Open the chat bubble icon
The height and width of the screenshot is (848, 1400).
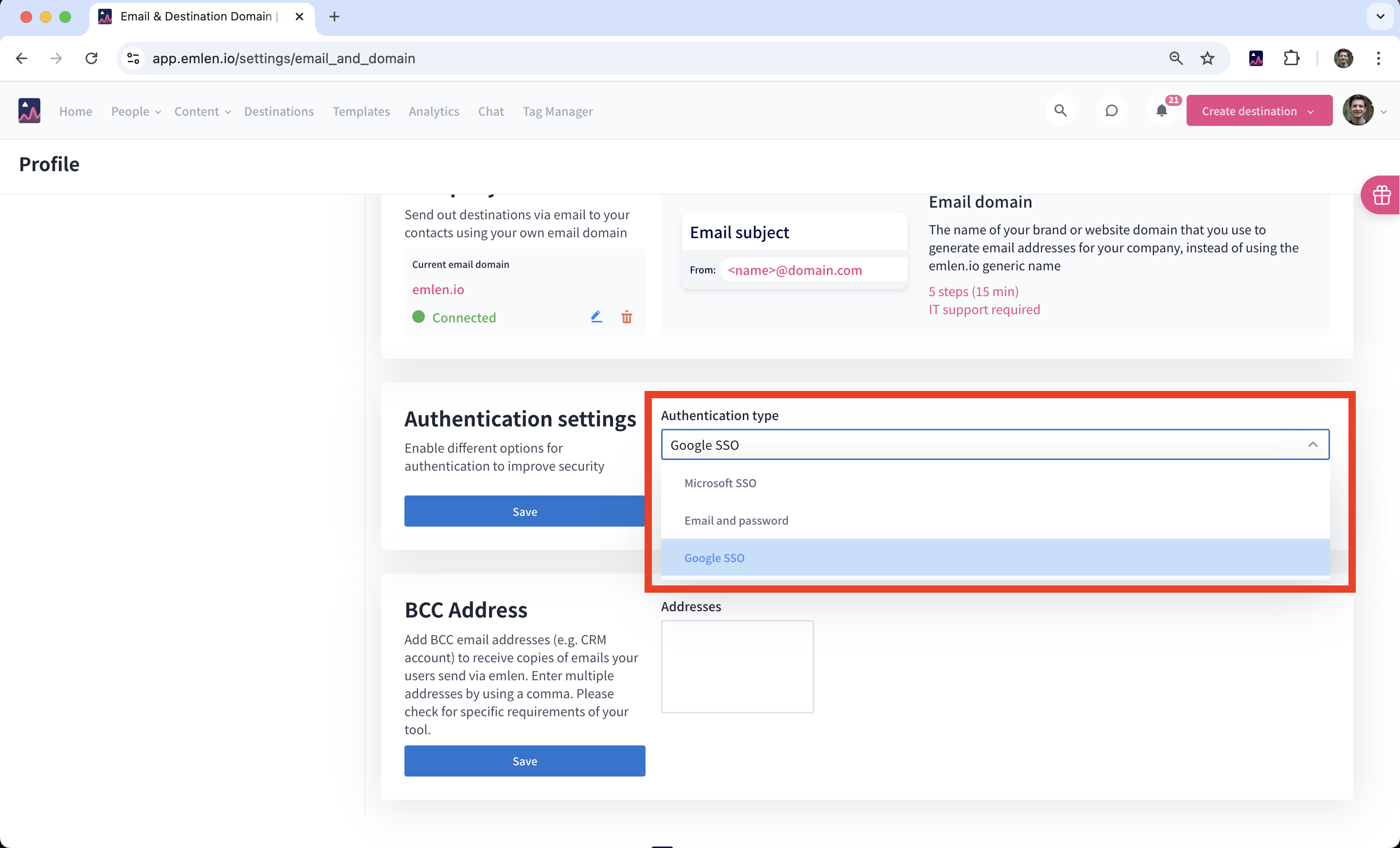point(1111,111)
